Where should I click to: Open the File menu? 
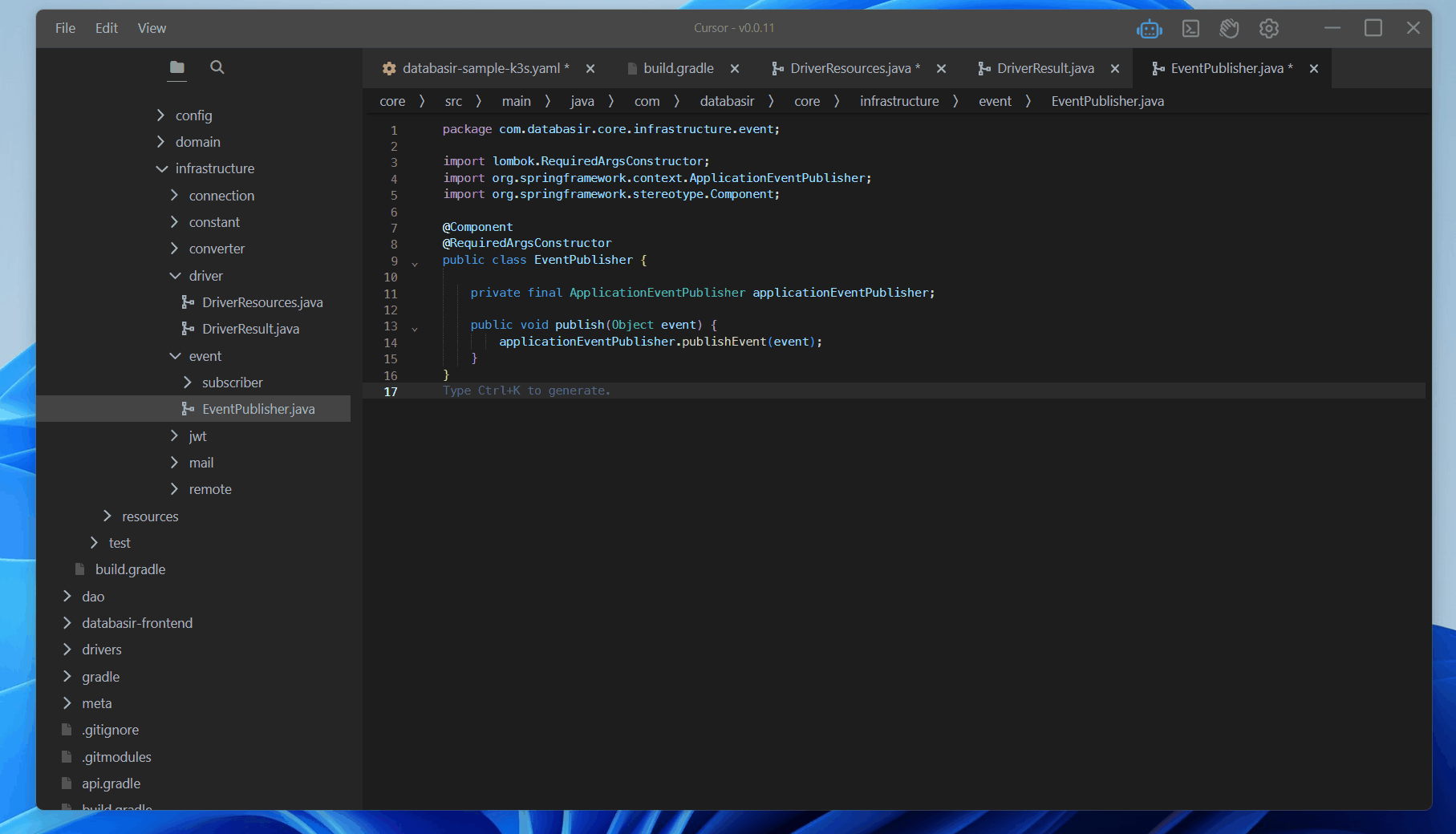pos(65,28)
